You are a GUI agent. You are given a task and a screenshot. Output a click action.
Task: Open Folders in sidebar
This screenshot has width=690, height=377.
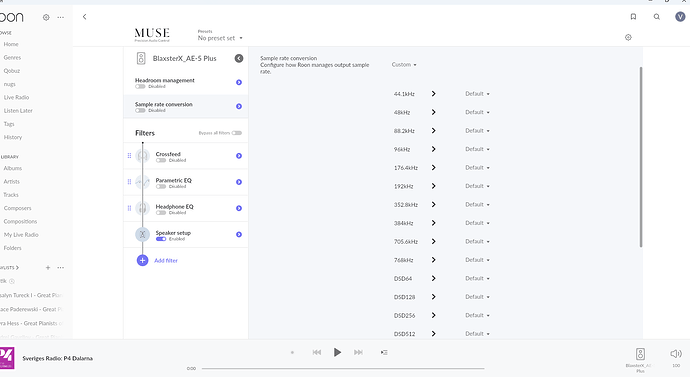coord(12,248)
